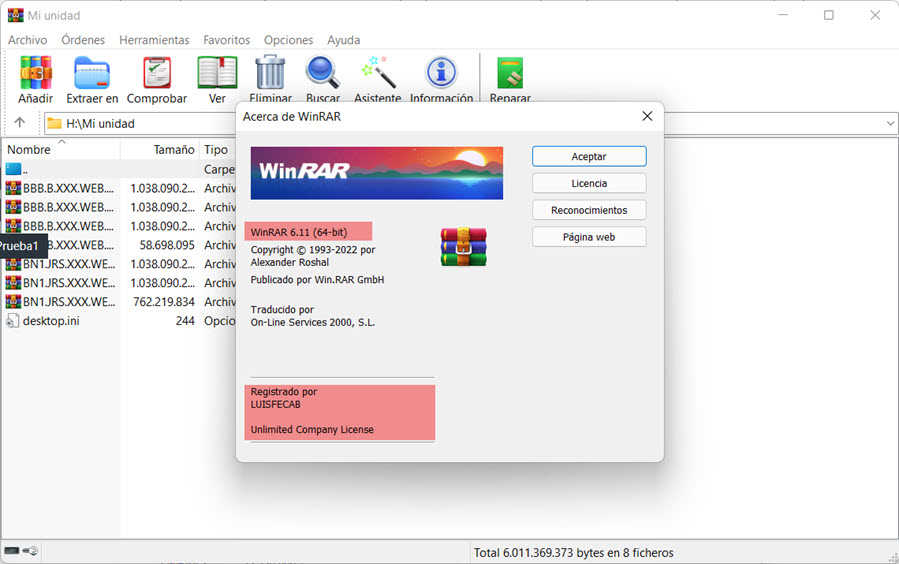Click the Aceptar button
Screen dimensions: 899x564
click(x=589, y=156)
